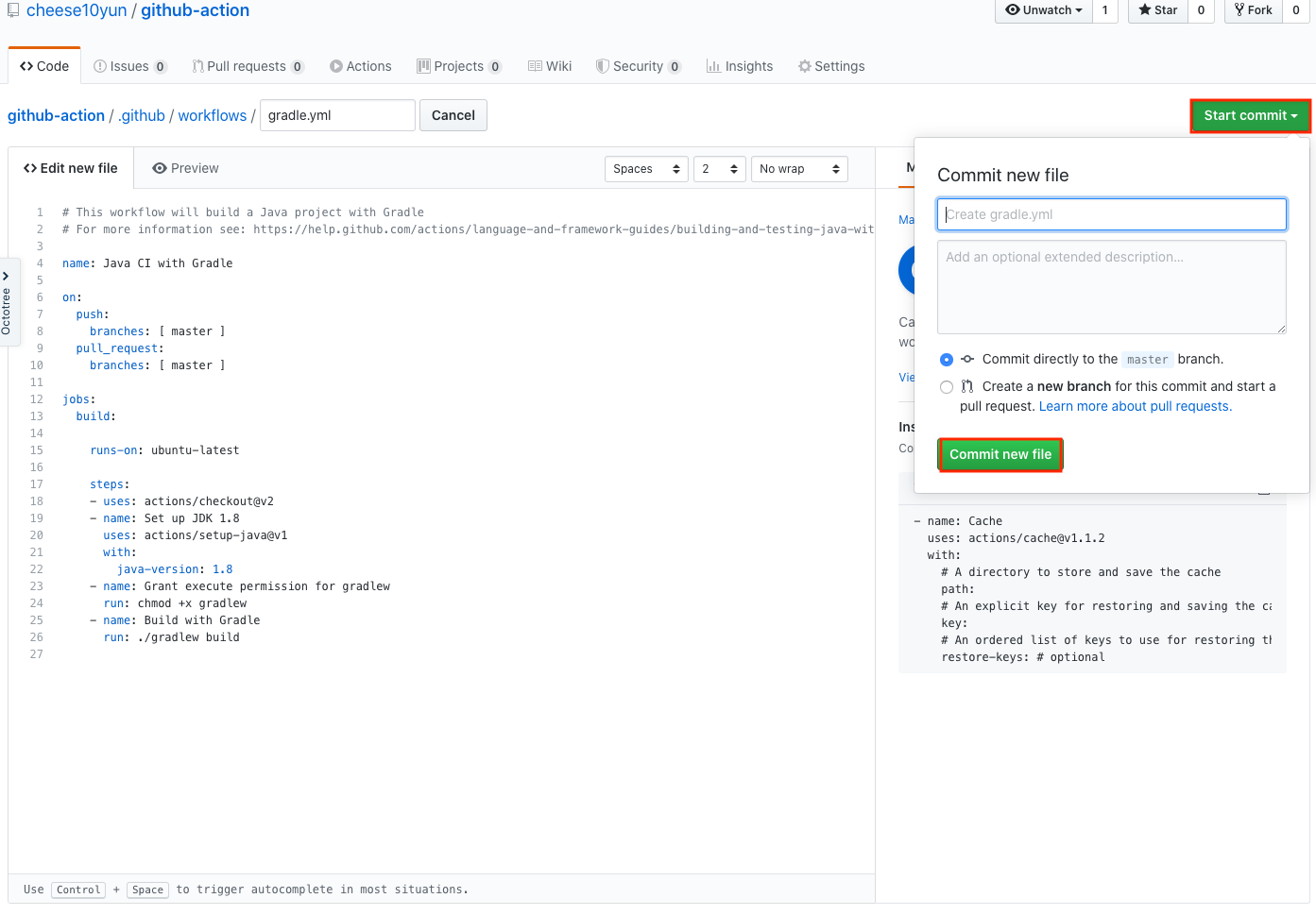Switch to Edit new file tab
This screenshot has width=1316, height=915.
click(x=71, y=168)
